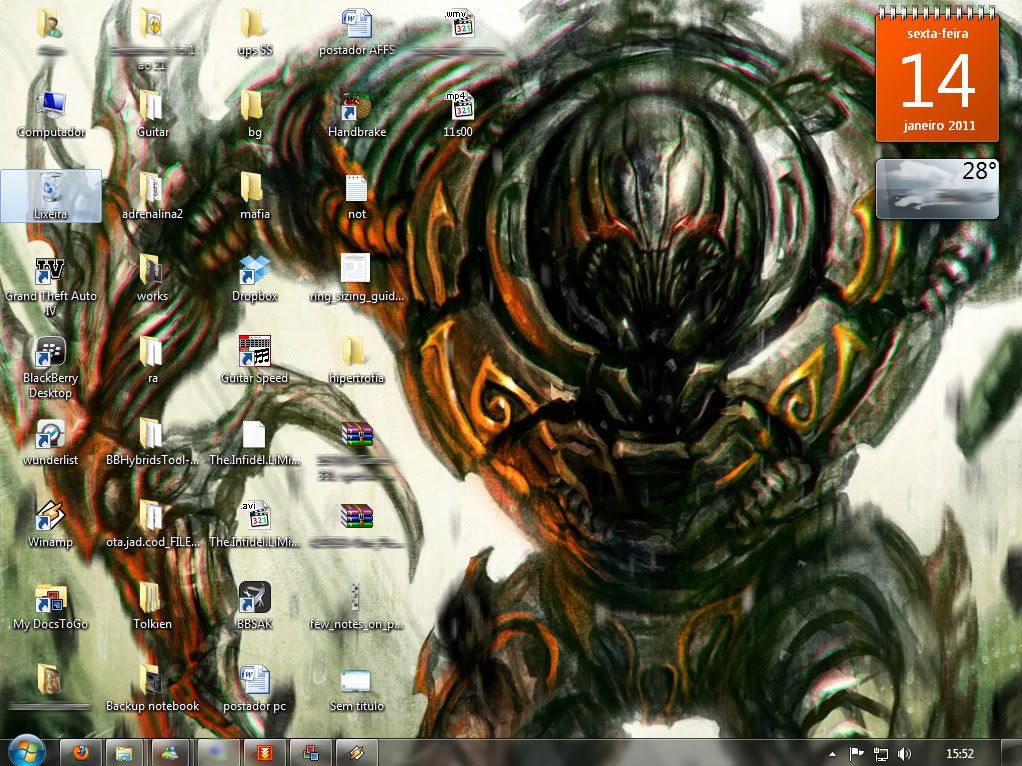Launch the BBSAK shortcut
The width and height of the screenshot is (1022, 766).
[x=254, y=606]
